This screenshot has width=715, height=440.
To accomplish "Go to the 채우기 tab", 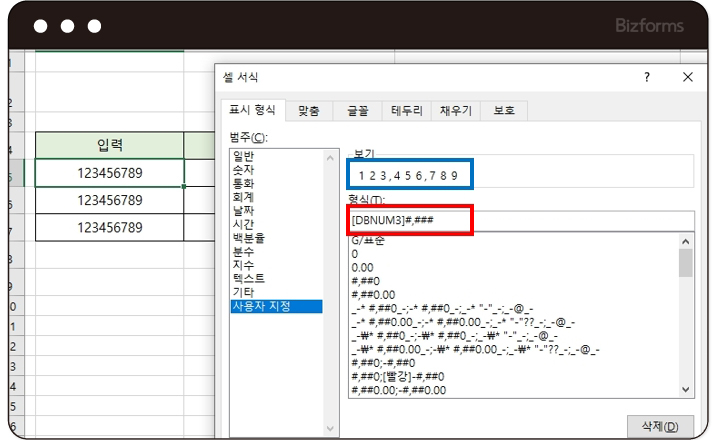I will pos(455,111).
